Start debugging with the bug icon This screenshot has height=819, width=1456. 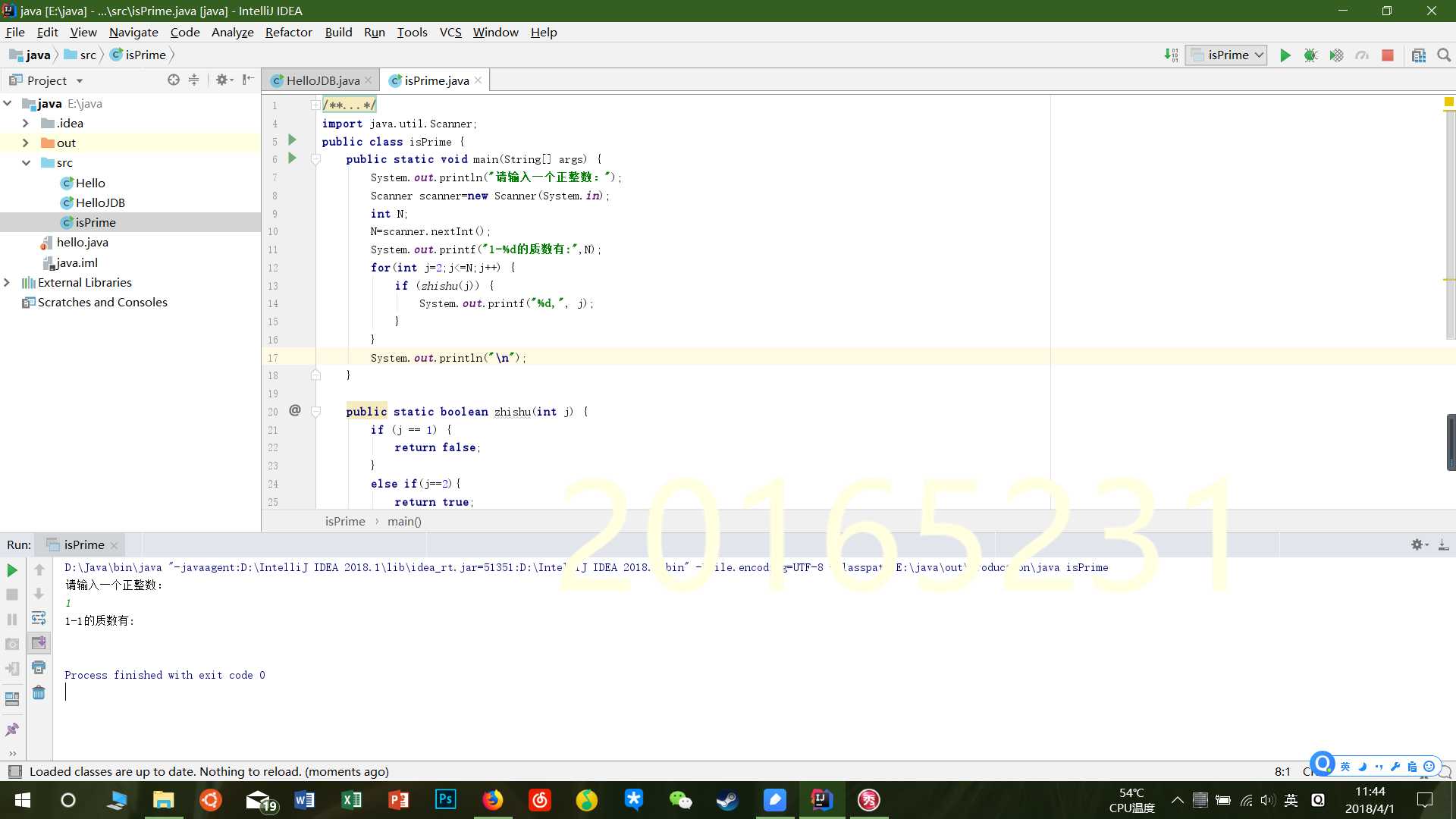(1310, 55)
